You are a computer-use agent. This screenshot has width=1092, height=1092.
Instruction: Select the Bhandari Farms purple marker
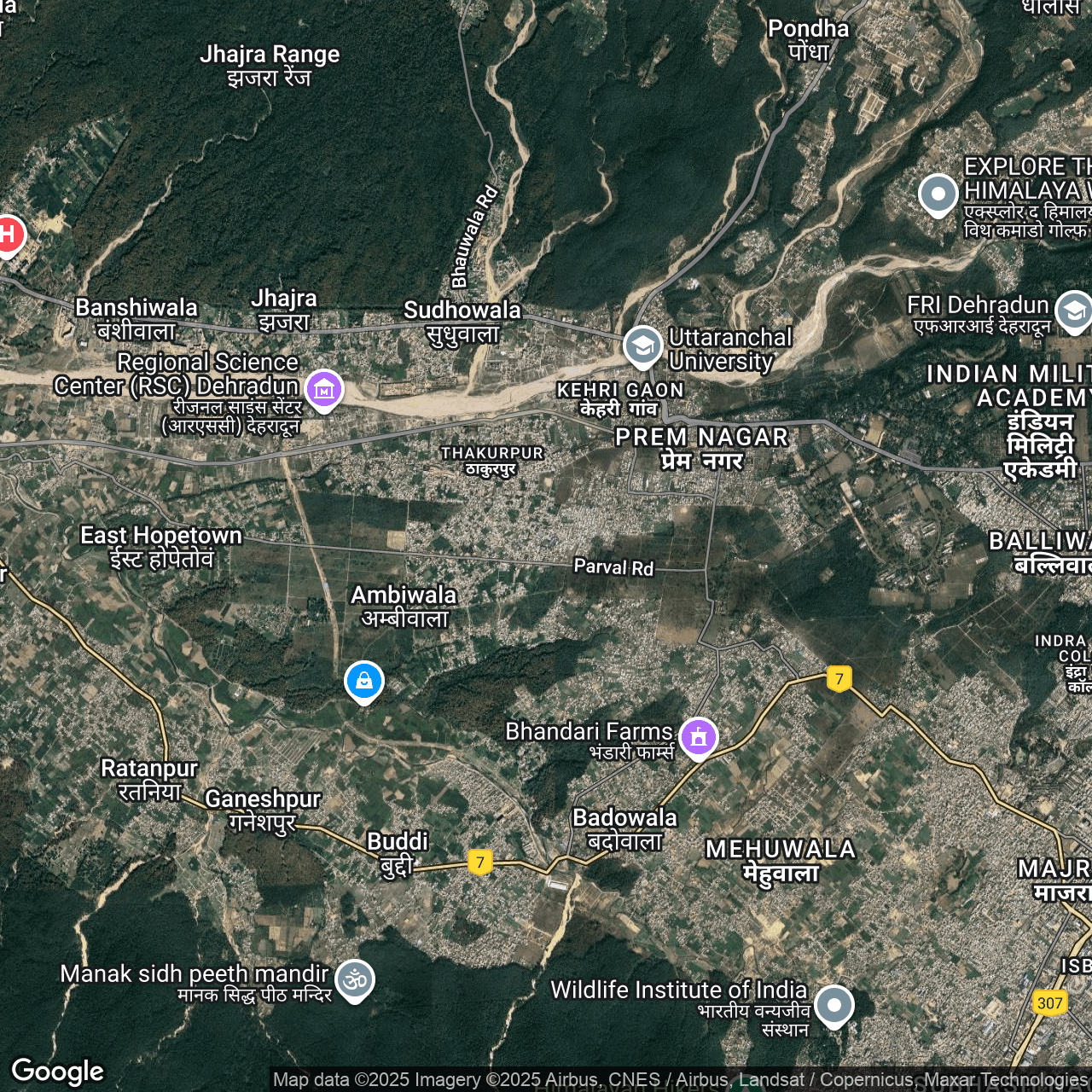[699, 736]
